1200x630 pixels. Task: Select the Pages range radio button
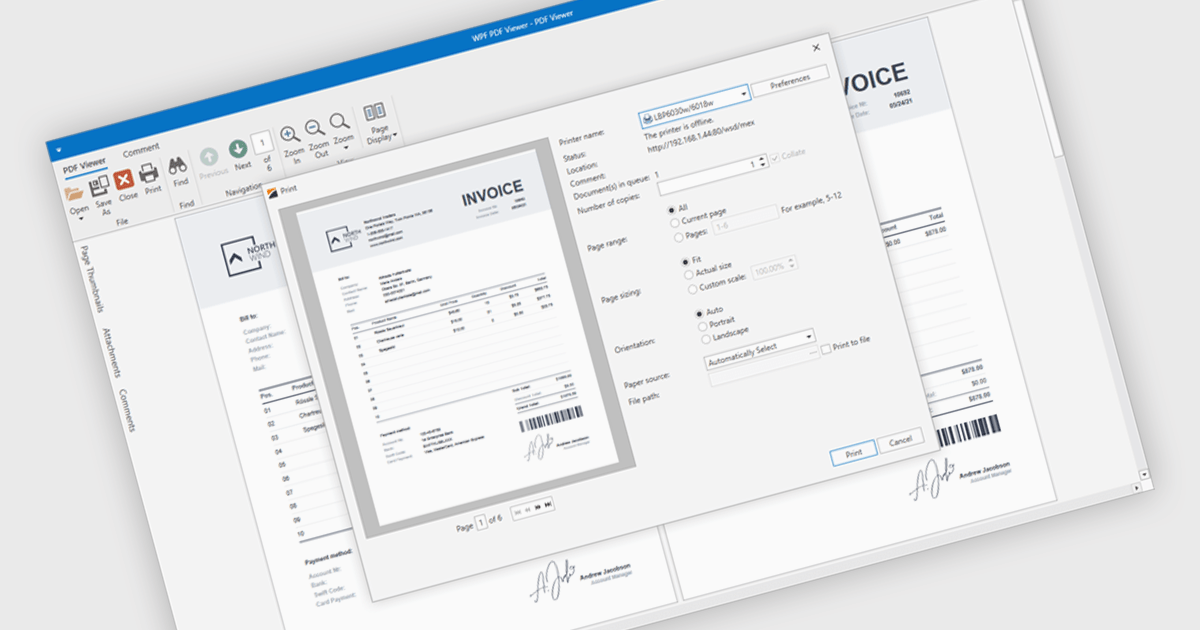coord(678,238)
